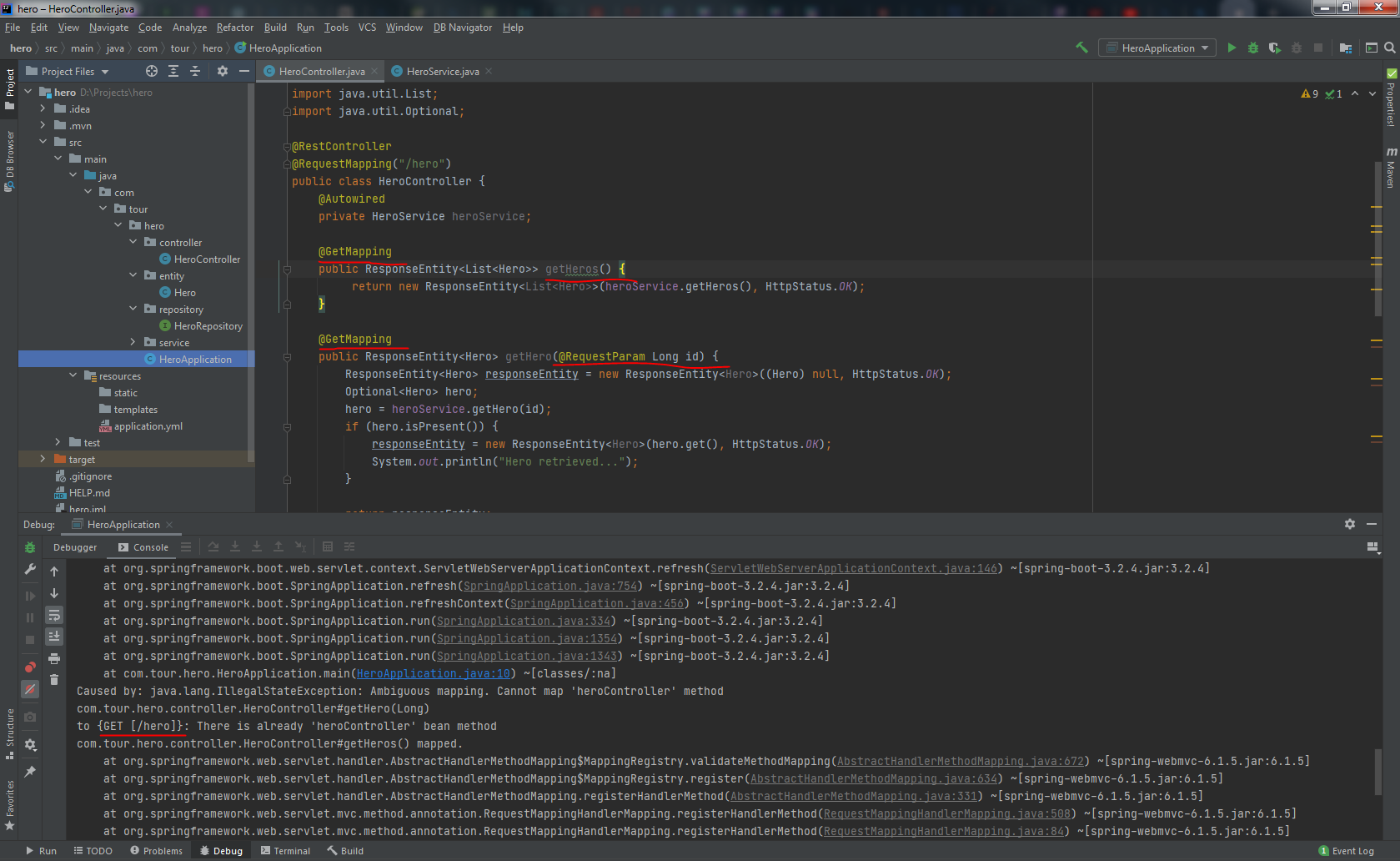1400x861 pixels.
Task: Collapse the controller package in the tree
Action: pos(133,242)
